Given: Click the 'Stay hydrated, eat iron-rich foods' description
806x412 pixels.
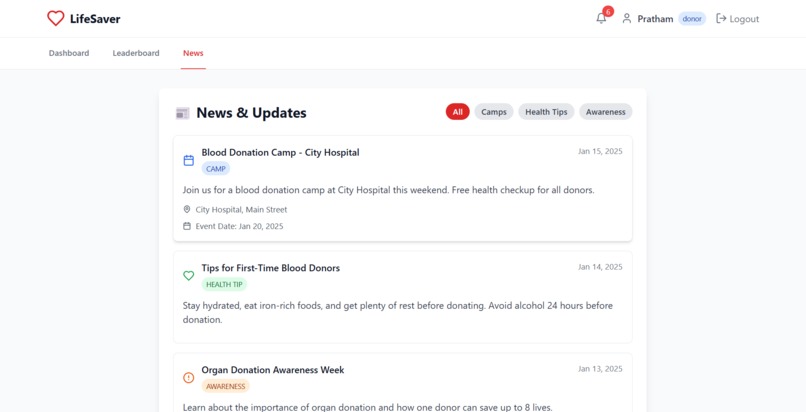Looking at the screenshot, I should [x=398, y=312].
